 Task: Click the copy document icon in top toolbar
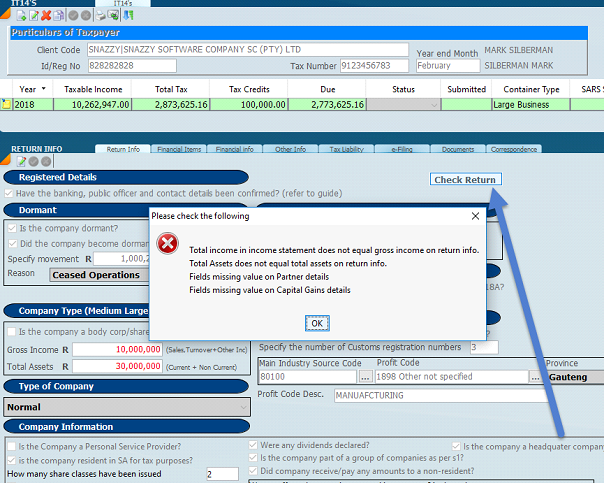pyautogui.click(x=59, y=16)
